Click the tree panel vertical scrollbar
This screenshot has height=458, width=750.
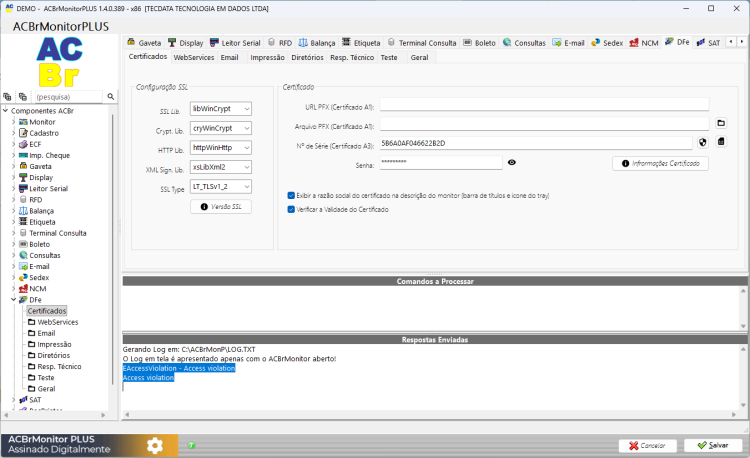(113, 249)
